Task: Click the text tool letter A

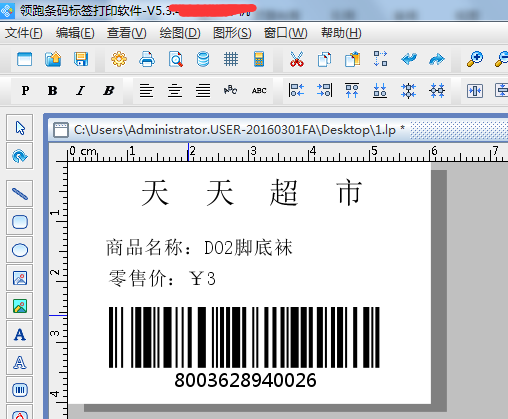Action: (20, 334)
